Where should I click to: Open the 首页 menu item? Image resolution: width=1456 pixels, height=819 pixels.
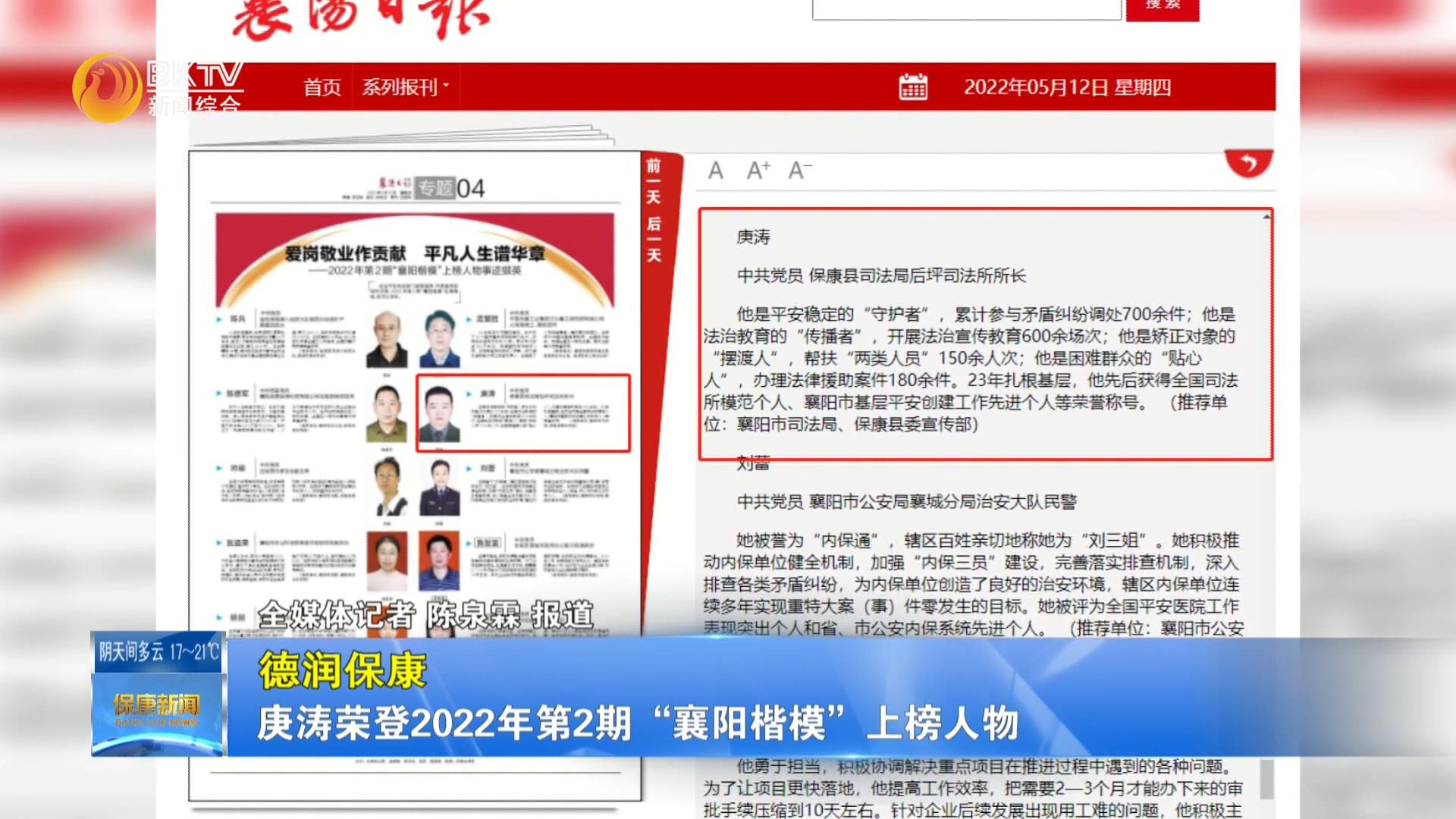(322, 87)
